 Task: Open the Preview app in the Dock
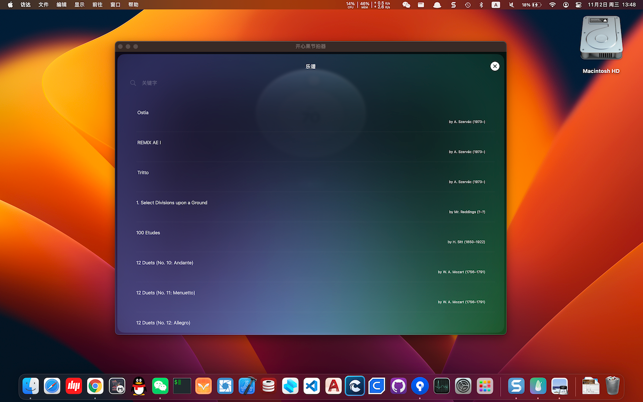tap(559, 386)
